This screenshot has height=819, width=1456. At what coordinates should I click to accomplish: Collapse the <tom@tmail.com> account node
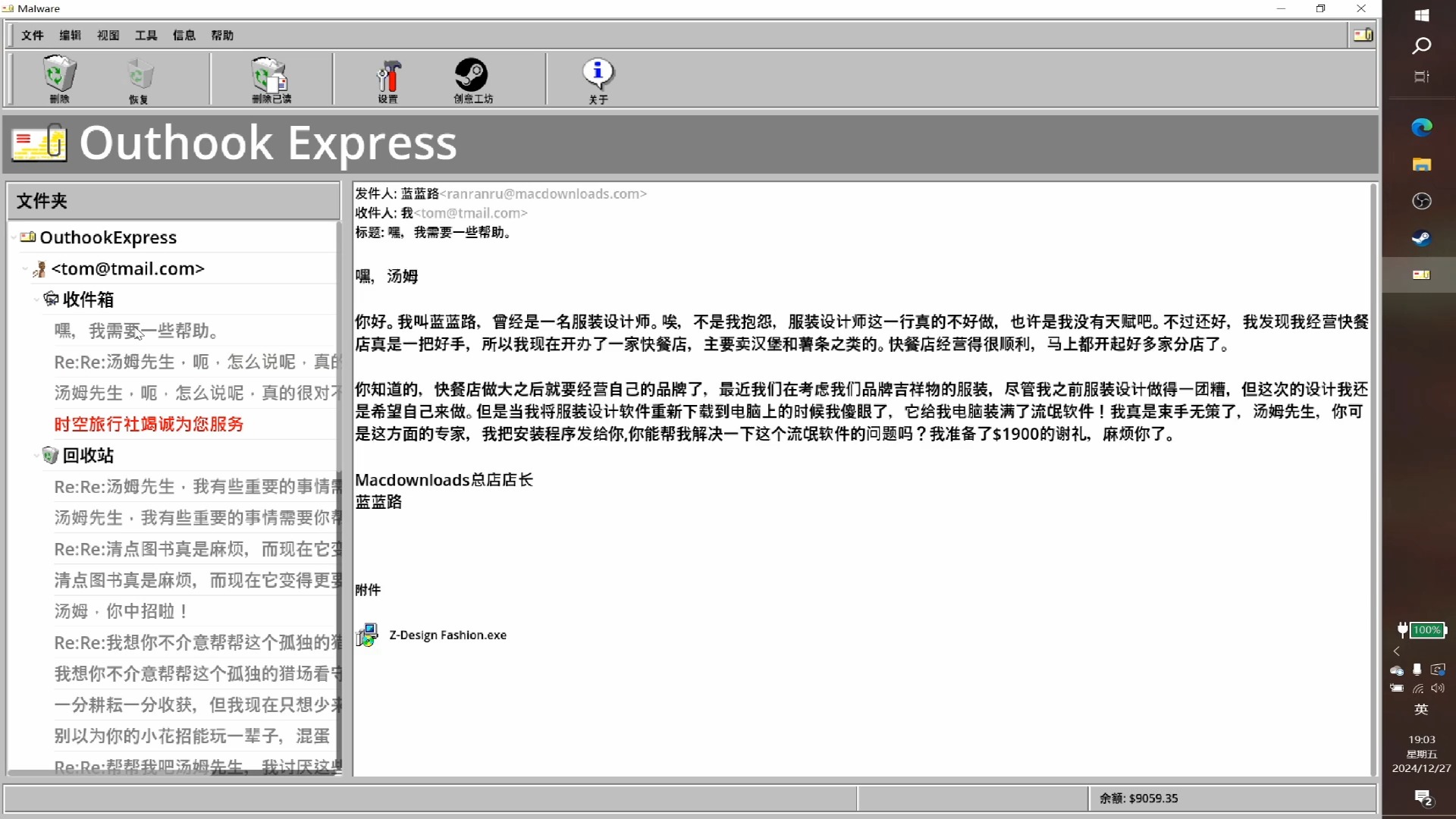[x=25, y=268]
